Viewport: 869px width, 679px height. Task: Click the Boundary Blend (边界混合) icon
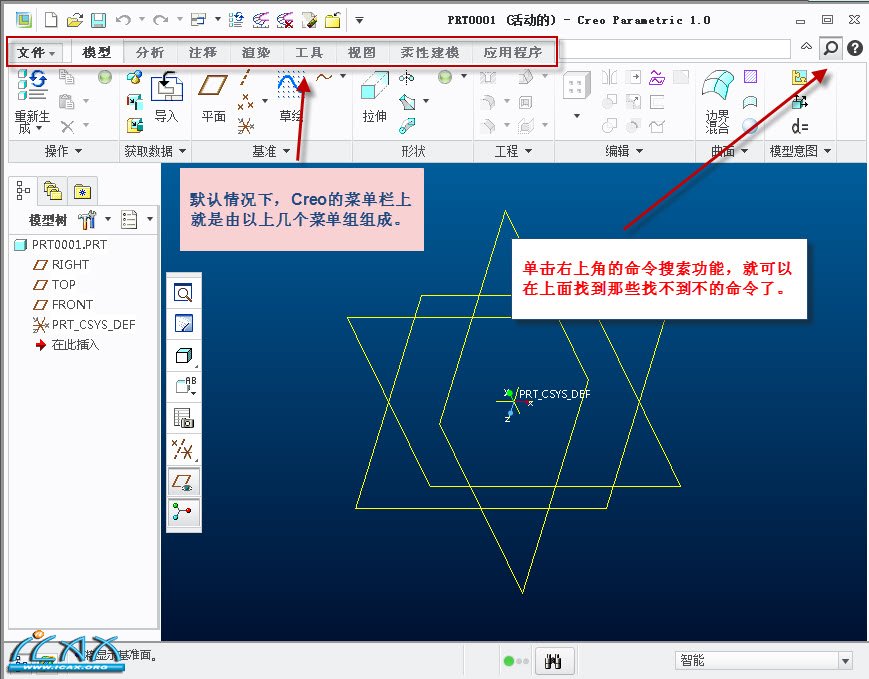[x=717, y=102]
